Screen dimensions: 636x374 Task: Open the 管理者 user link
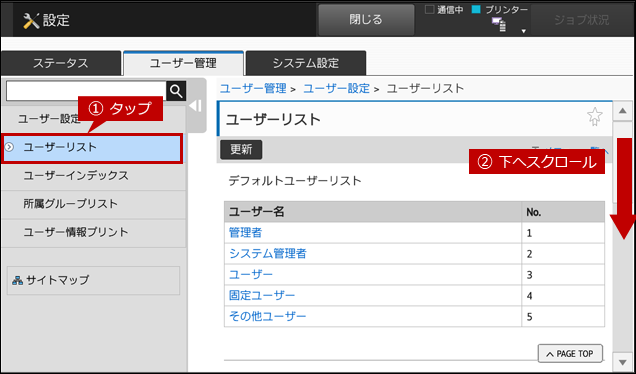click(x=245, y=233)
